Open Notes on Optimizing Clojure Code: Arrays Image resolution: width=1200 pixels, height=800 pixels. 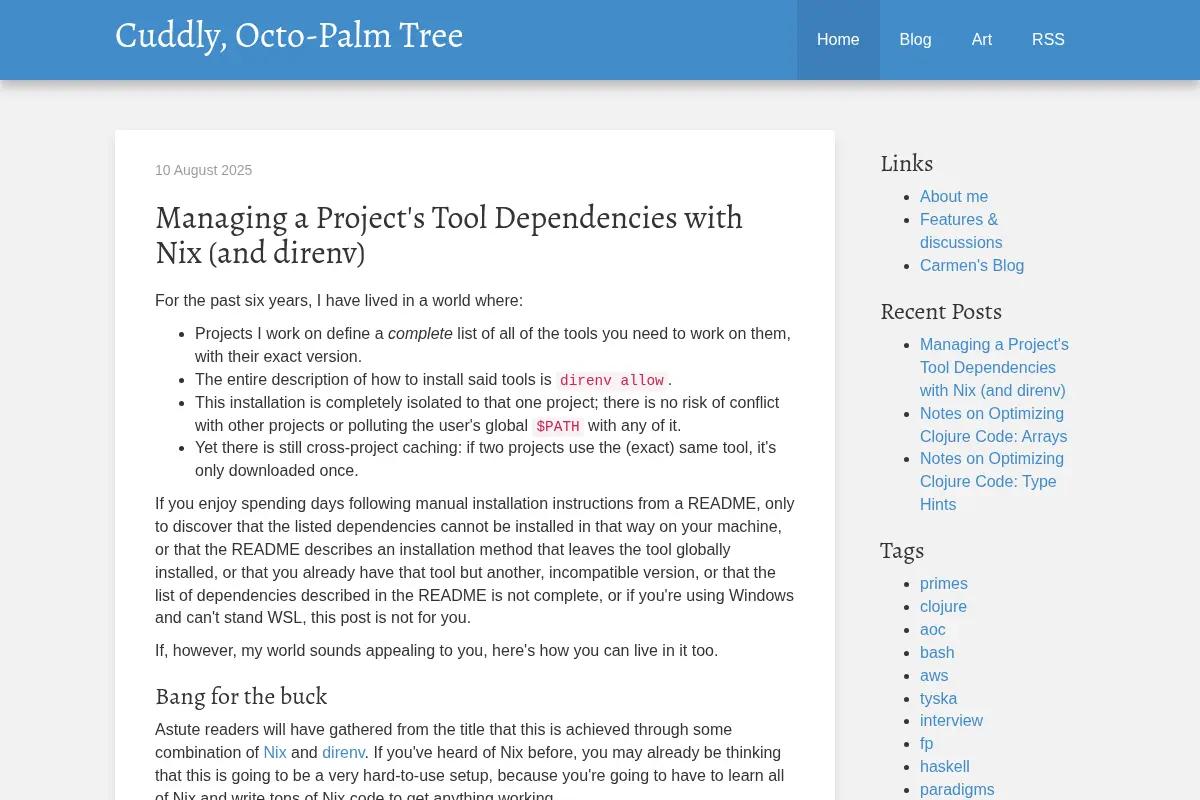click(x=993, y=425)
